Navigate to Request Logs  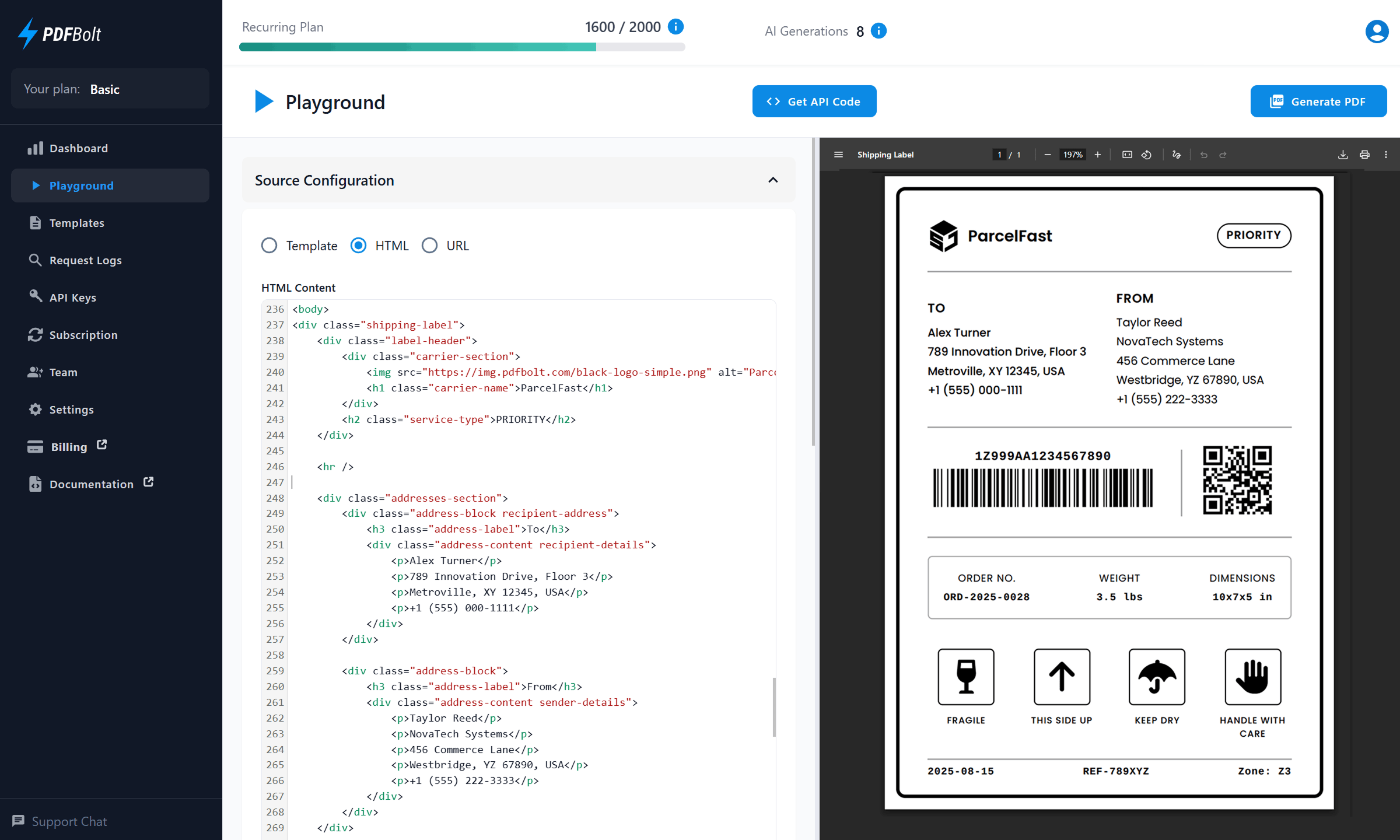pyautogui.click(x=85, y=260)
